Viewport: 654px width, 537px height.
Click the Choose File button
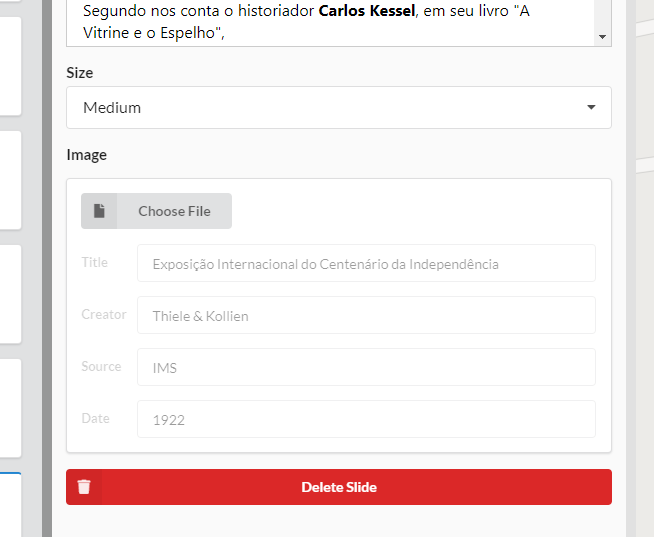(156, 211)
